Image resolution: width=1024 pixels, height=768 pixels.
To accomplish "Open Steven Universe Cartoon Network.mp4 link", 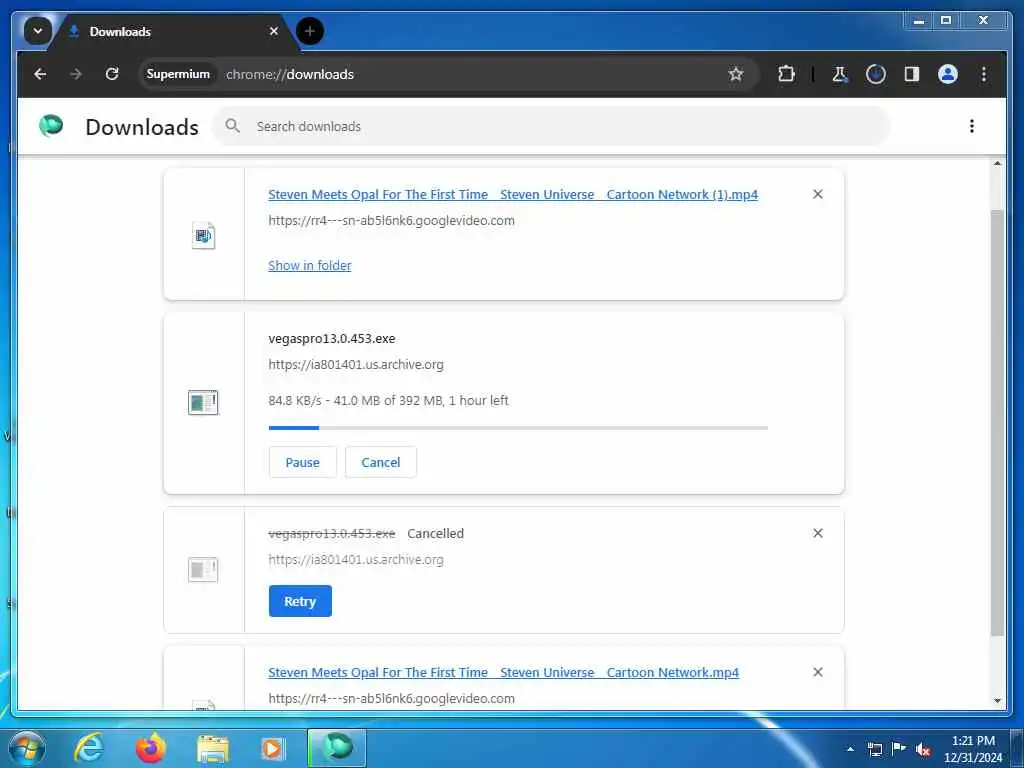I will (x=503, y=672).
